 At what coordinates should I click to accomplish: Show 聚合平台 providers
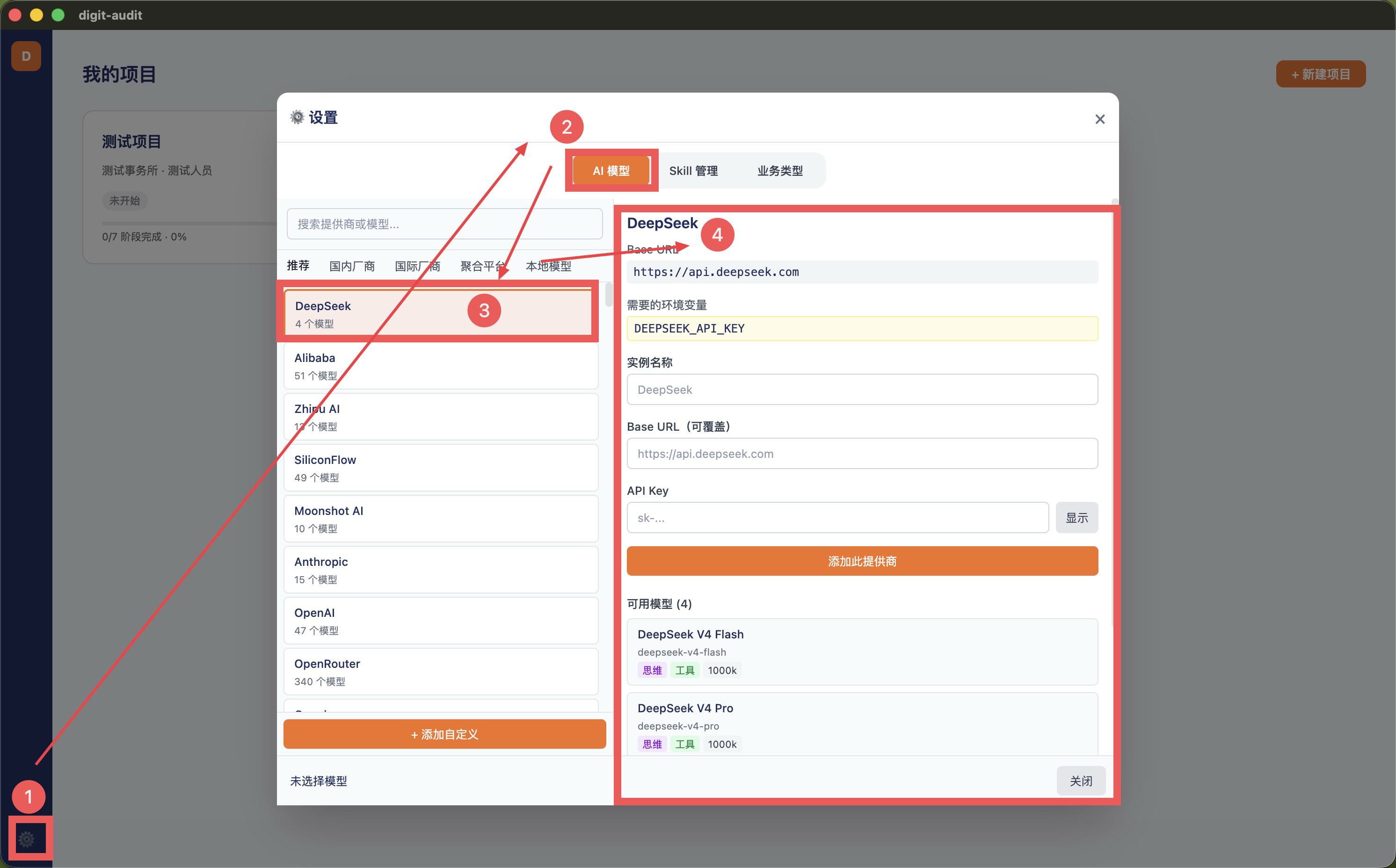point(483,266)
